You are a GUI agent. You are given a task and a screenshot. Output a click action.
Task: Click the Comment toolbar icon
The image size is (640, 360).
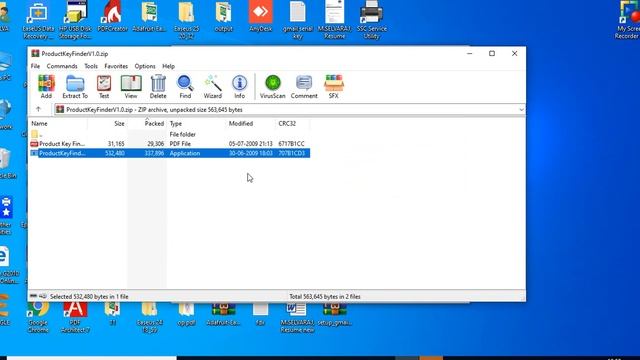[304, 87]
